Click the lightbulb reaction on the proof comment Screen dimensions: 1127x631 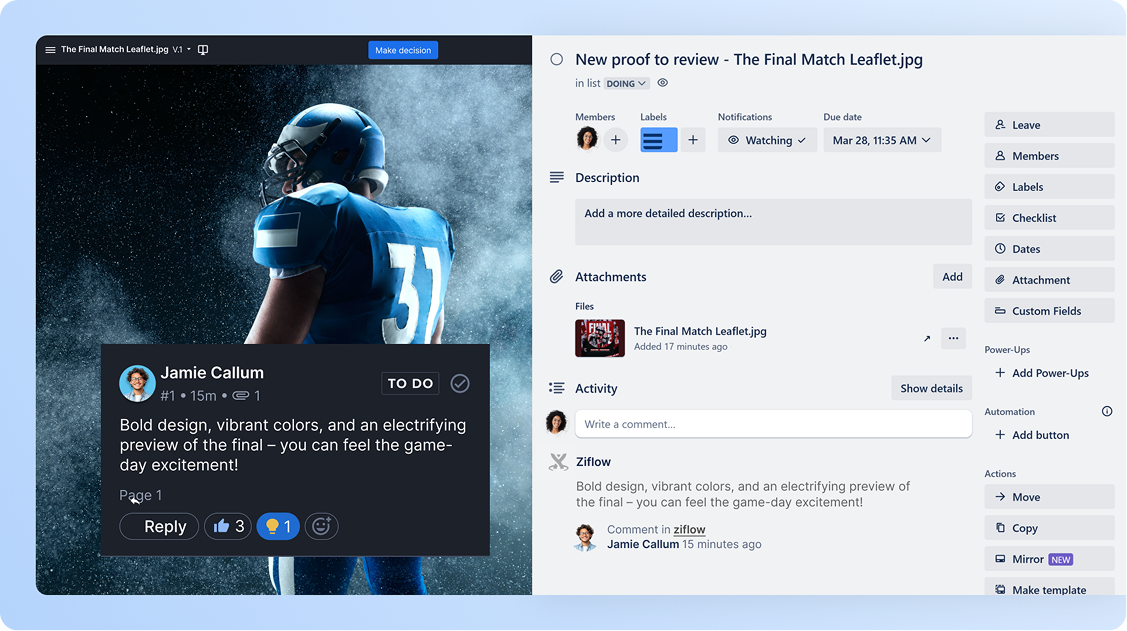[278, 526]
